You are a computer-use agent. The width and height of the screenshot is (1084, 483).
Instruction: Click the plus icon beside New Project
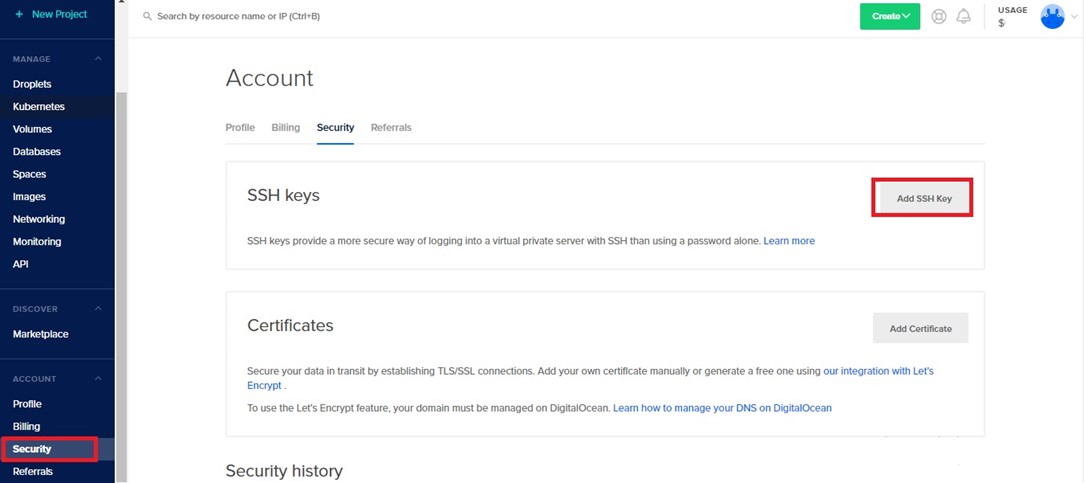point(19,14)
